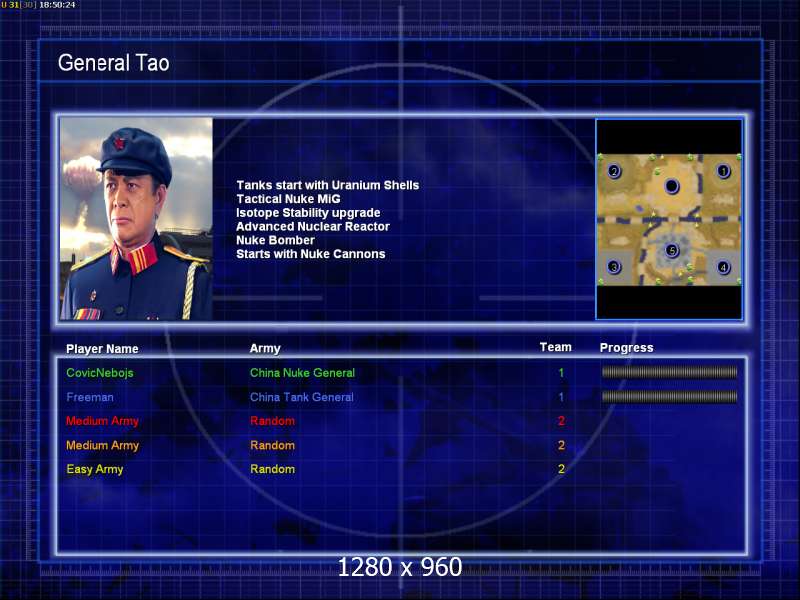The height and width of the screenshot is (600, 800).
Task: Click start position 1 on minimap
Action: [723, 171]
